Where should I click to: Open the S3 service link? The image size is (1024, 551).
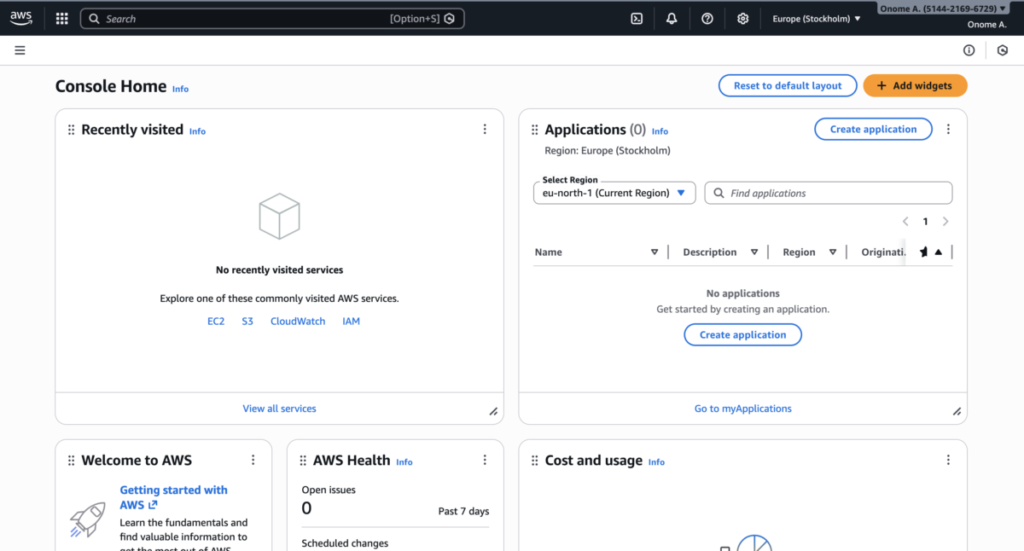247,321
